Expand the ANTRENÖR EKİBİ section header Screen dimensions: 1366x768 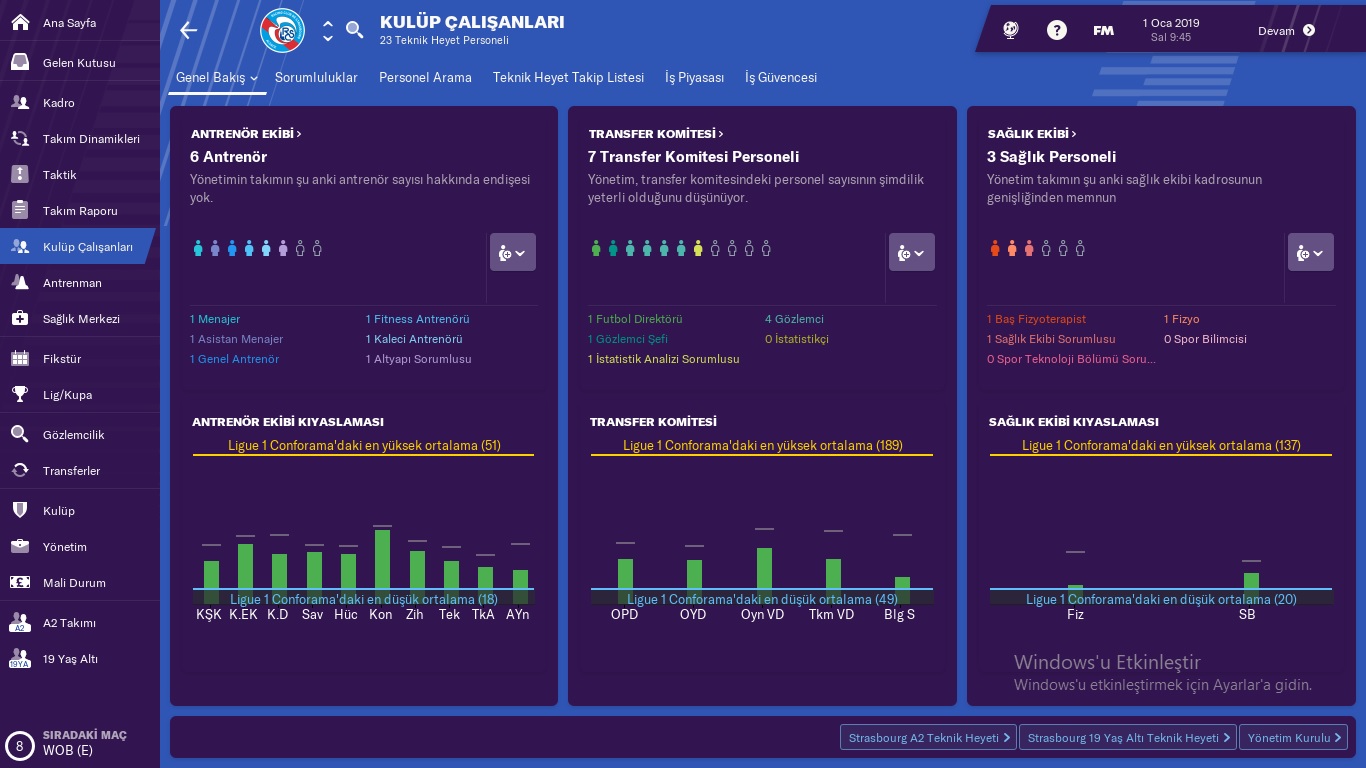coord(246,133)
